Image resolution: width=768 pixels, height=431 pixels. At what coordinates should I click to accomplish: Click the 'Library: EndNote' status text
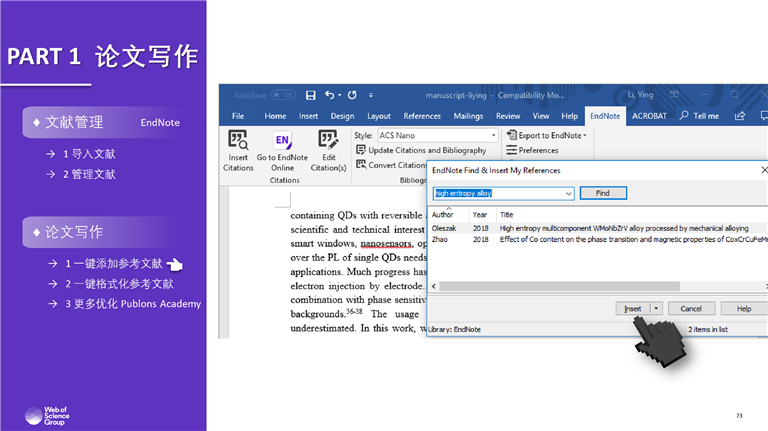(454, 330)
